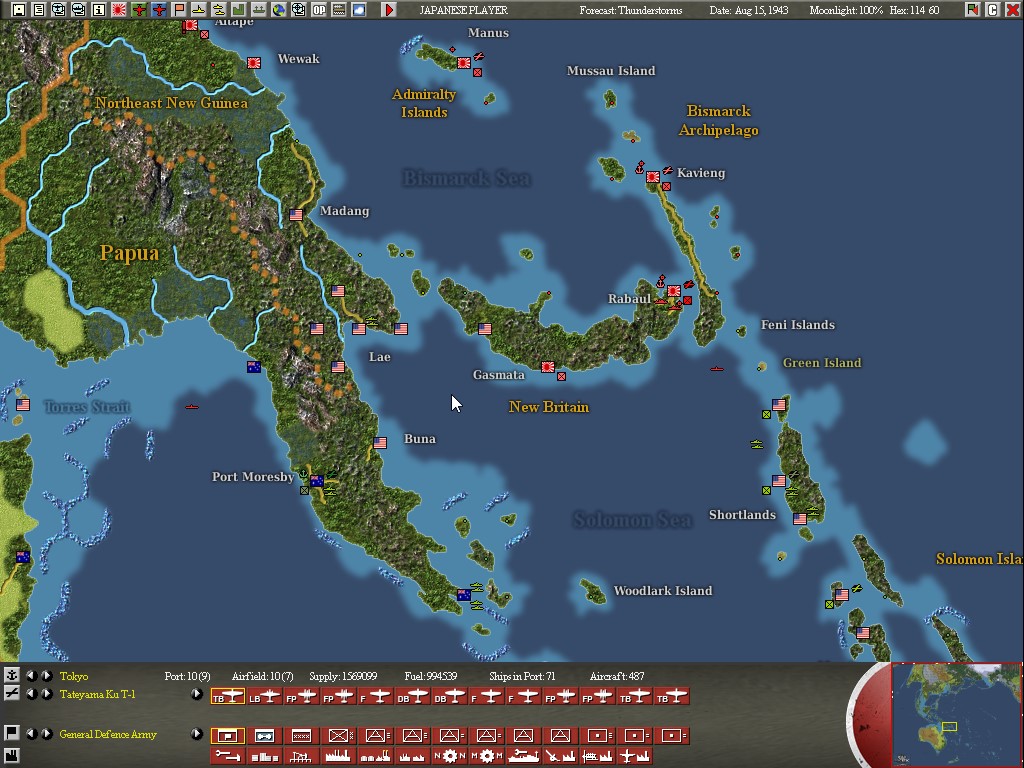
Task: Click the flag icon beside General Defence Army
Action: pos(11,733)
